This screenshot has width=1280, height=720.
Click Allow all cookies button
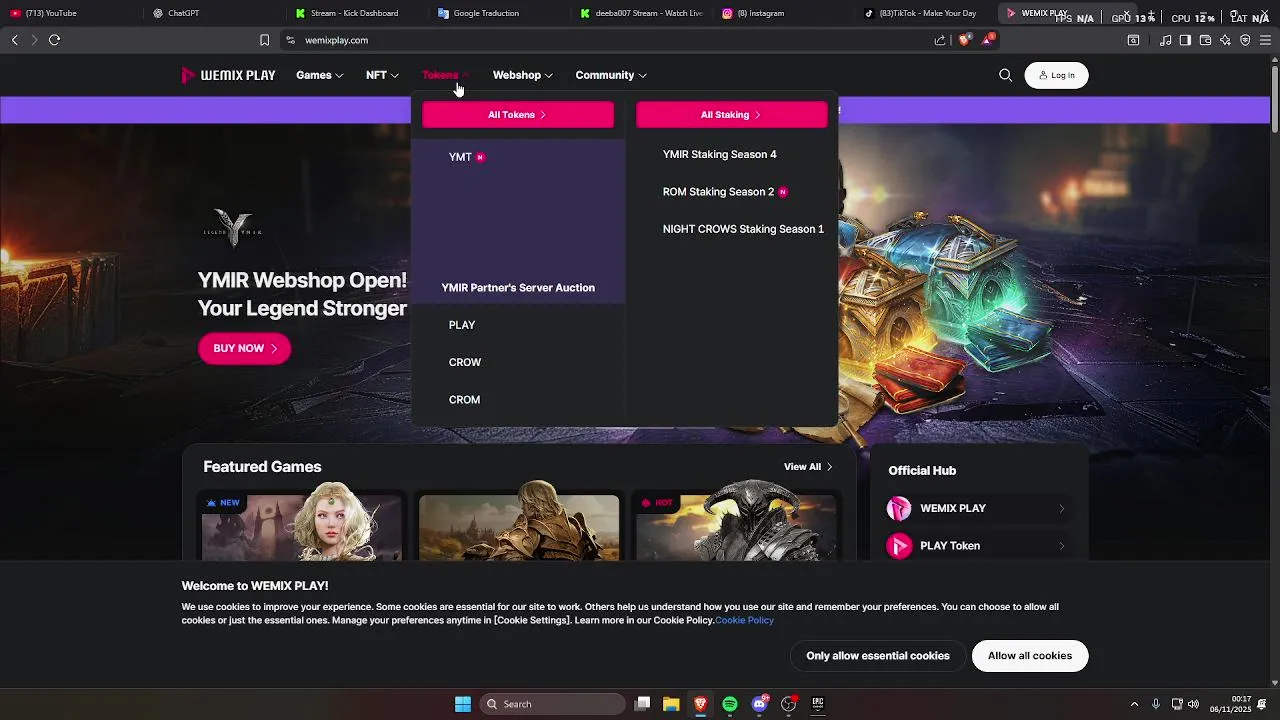pos(1030,656)
